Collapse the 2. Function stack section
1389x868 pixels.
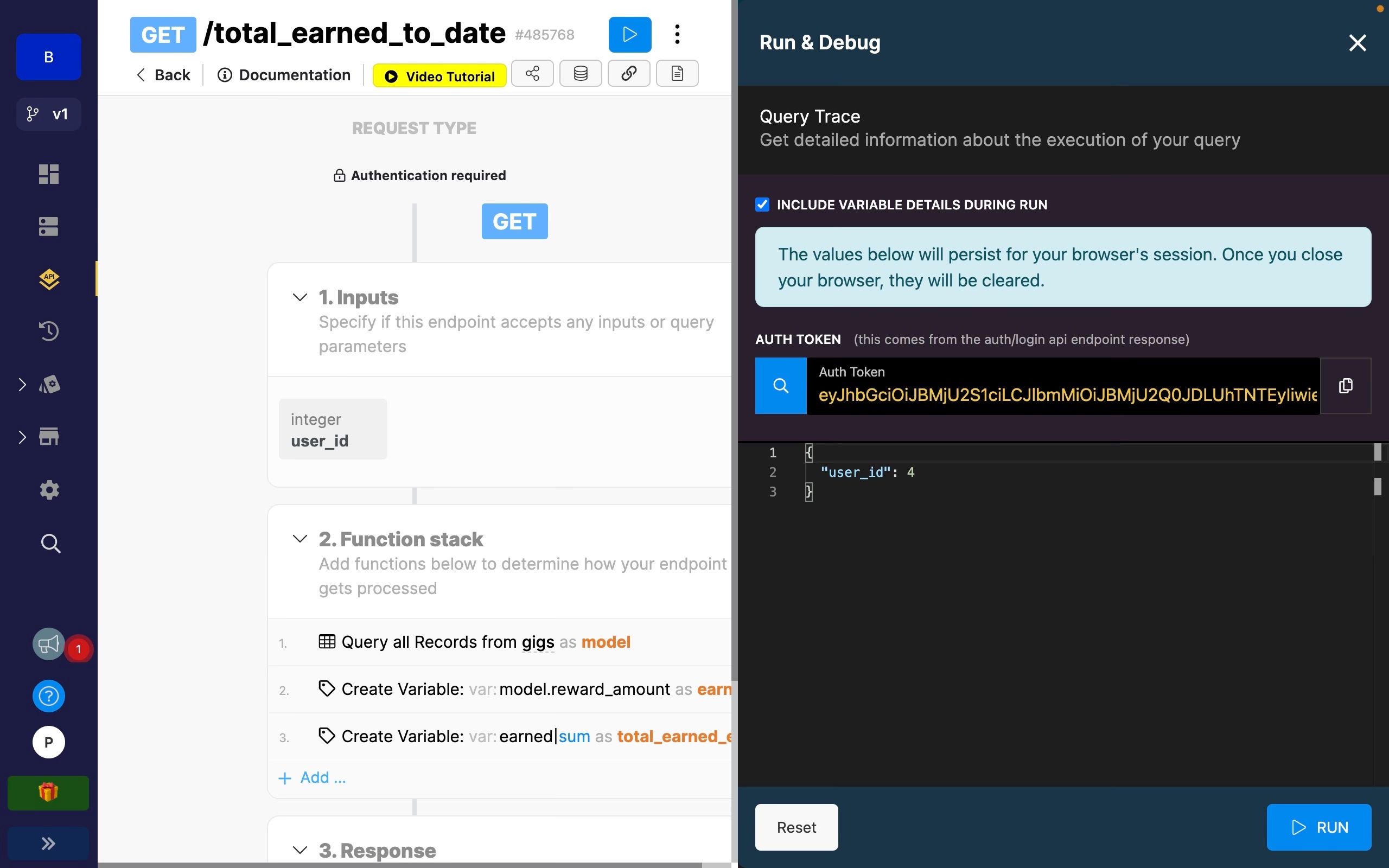tap(300, 539)
